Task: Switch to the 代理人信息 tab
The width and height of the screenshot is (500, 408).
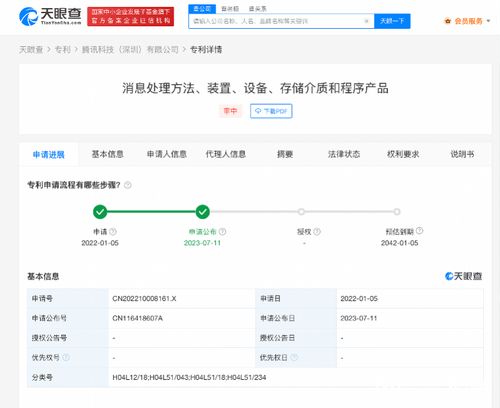Action: click(226, 154)
